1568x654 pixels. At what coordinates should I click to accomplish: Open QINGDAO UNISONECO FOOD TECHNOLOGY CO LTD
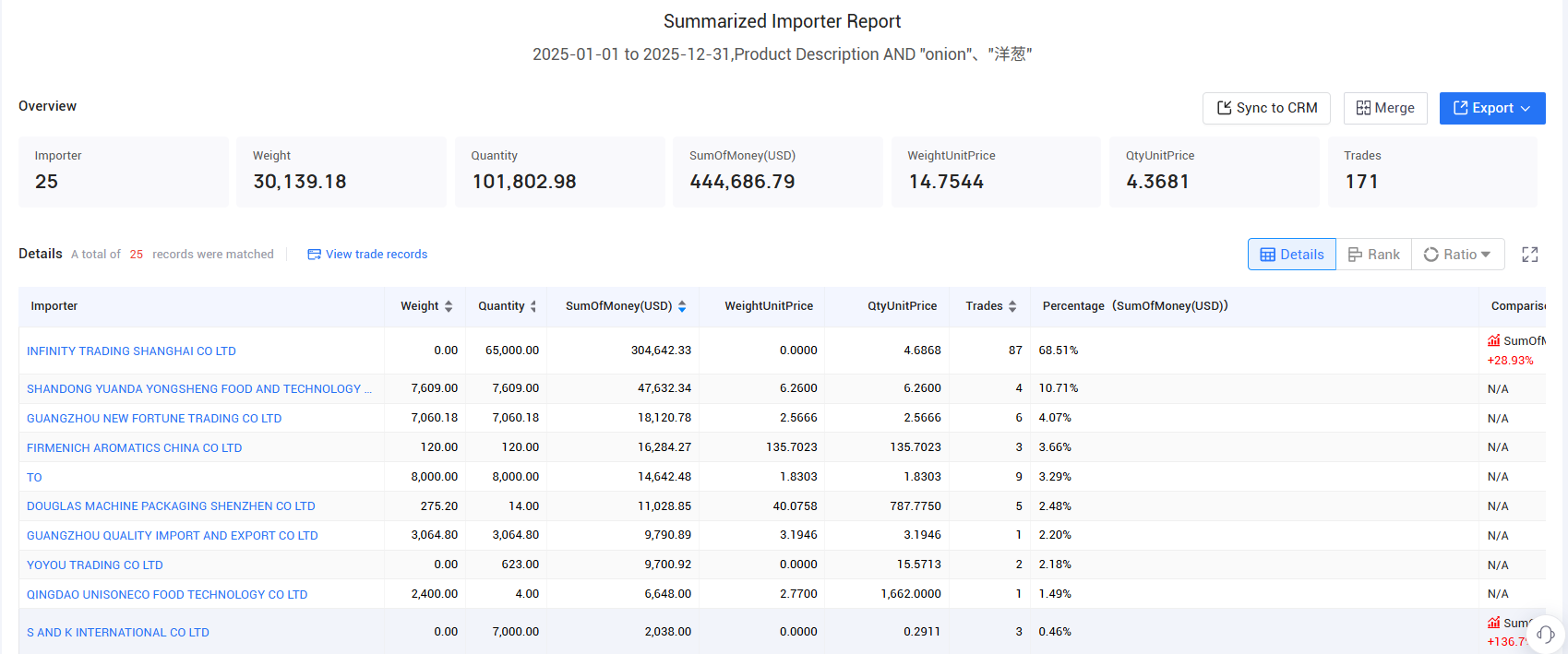tap(167, 595)
